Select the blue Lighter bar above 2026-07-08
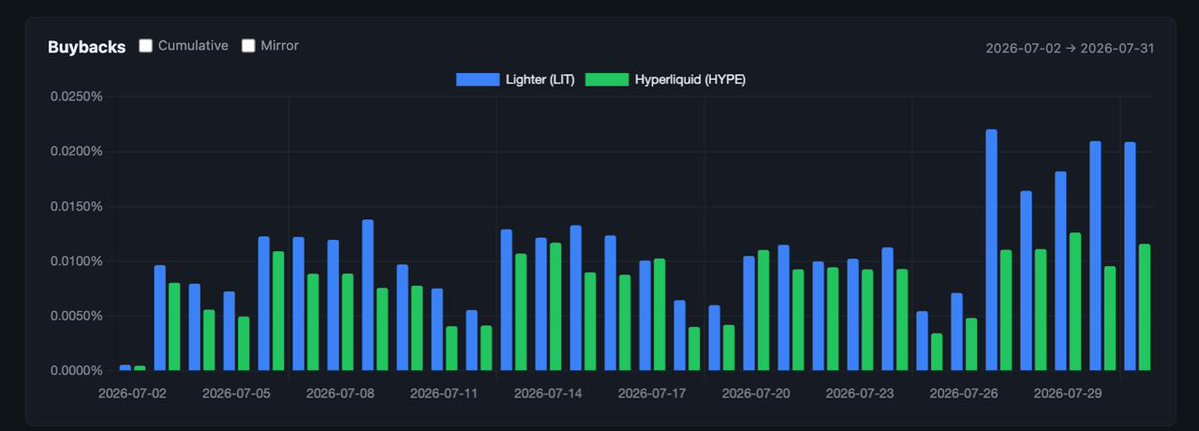 point(333,306)
